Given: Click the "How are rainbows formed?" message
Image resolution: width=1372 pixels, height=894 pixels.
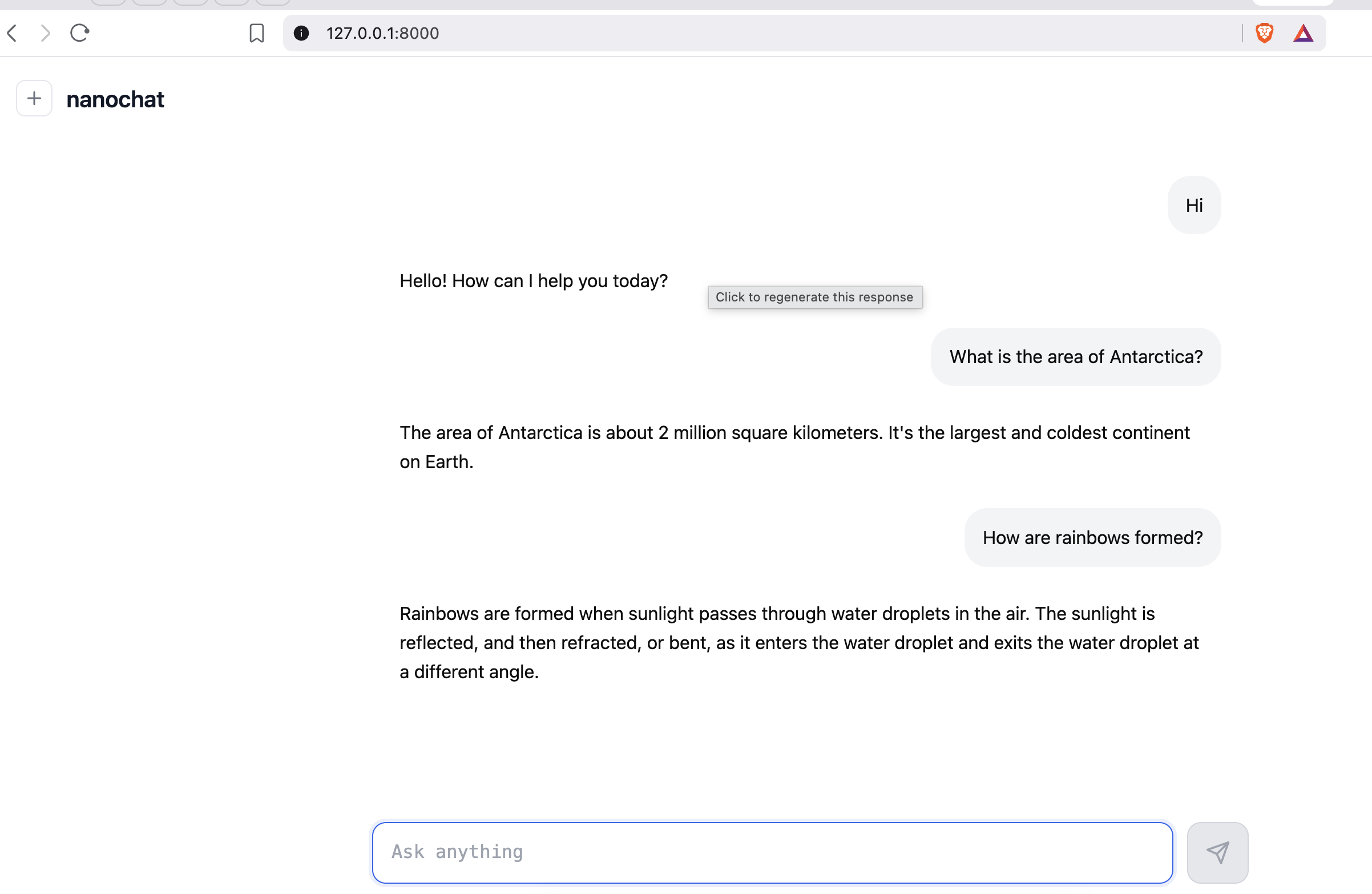Looking at the screenshot, I should pyautogui.click(x=1092, y=537).
